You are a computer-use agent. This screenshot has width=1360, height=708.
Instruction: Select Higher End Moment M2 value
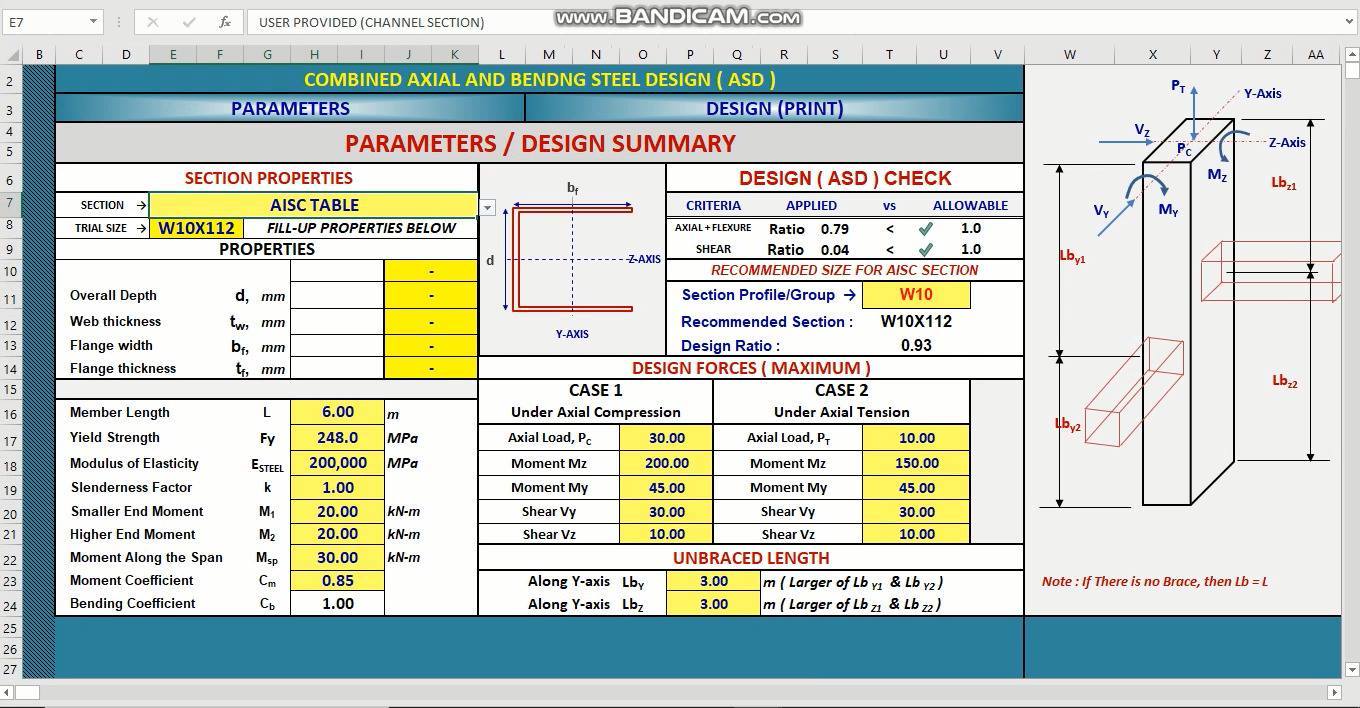click(x=337, y=534)
